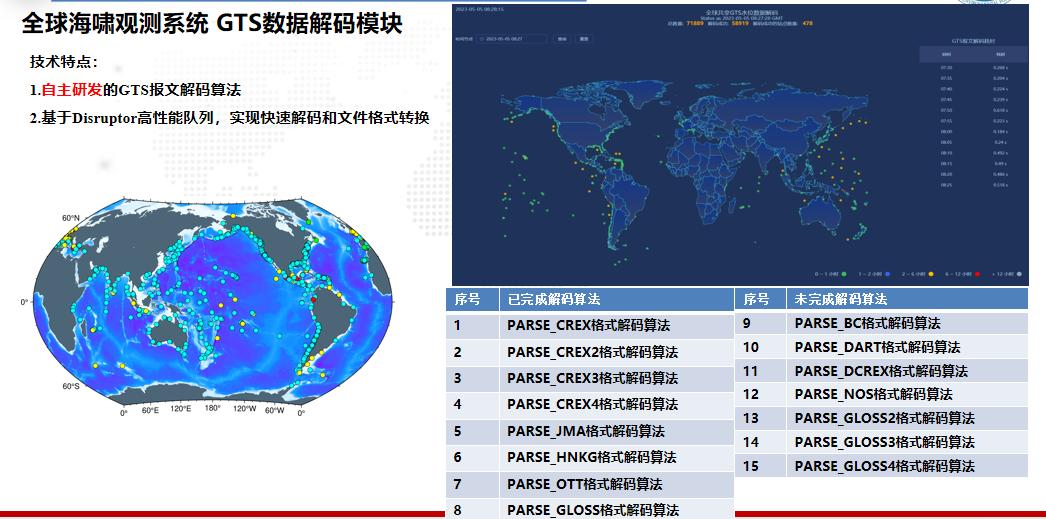Select the PARSE_GLOSS2格式解码算法 row
The width and height of the screenshot is (1046, 519).
(881, 418)
